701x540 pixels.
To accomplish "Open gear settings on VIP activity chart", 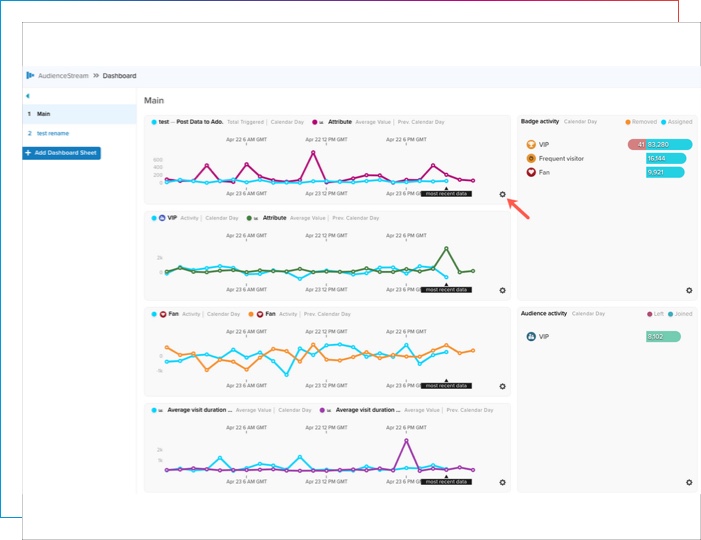I will (x=502, y=290).
